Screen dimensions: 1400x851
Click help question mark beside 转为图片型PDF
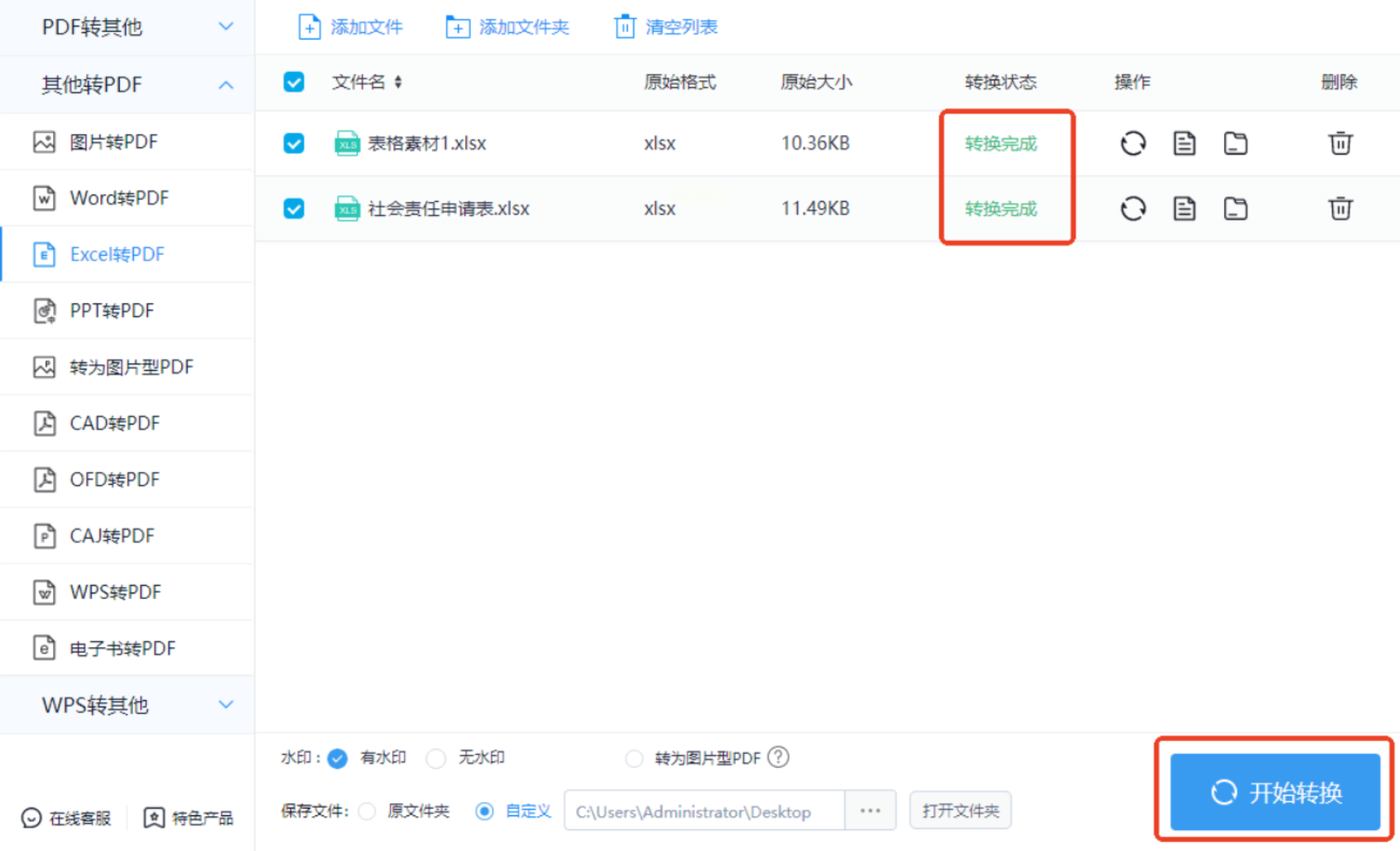[778, 757]
